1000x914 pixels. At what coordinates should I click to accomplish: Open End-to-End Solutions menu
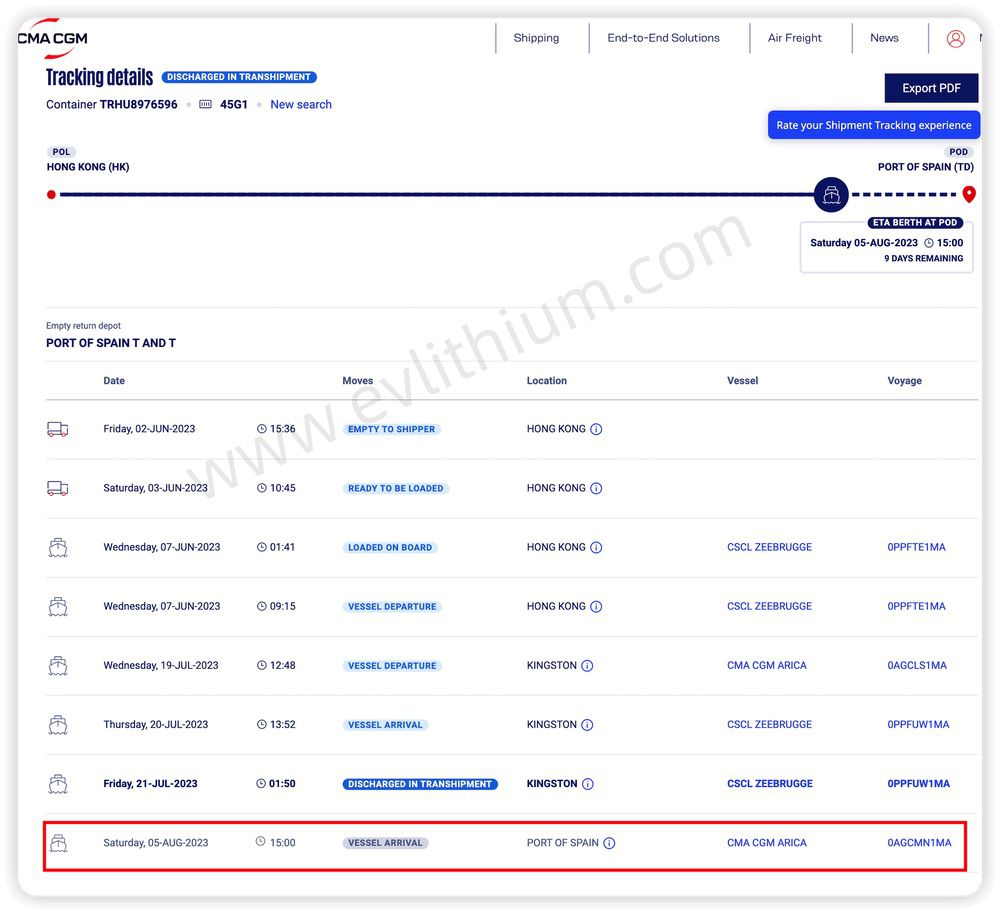[663, 38]
